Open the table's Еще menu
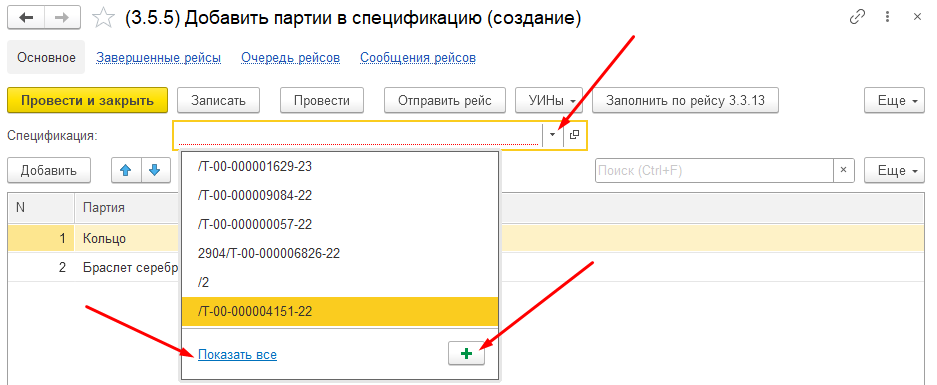Image resolution: width=937 pixels, height=385 pixels. point(894,170)
